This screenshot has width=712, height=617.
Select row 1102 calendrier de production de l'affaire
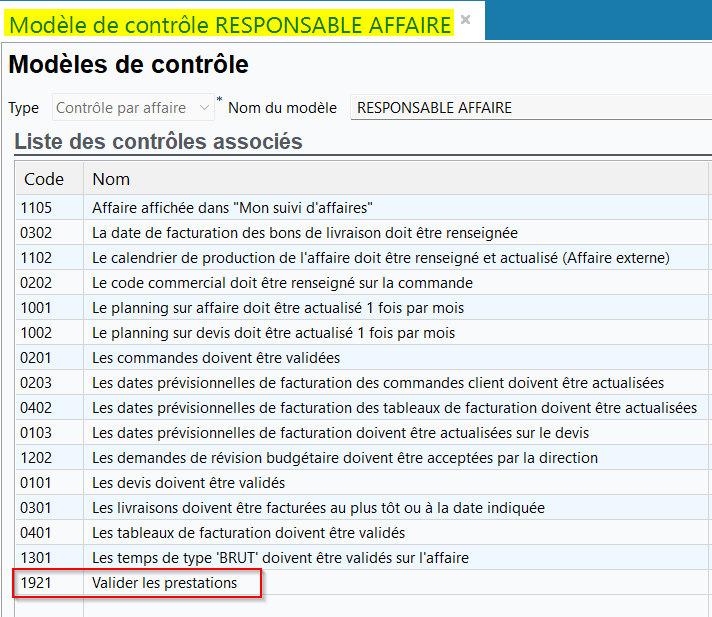point(362,258)
